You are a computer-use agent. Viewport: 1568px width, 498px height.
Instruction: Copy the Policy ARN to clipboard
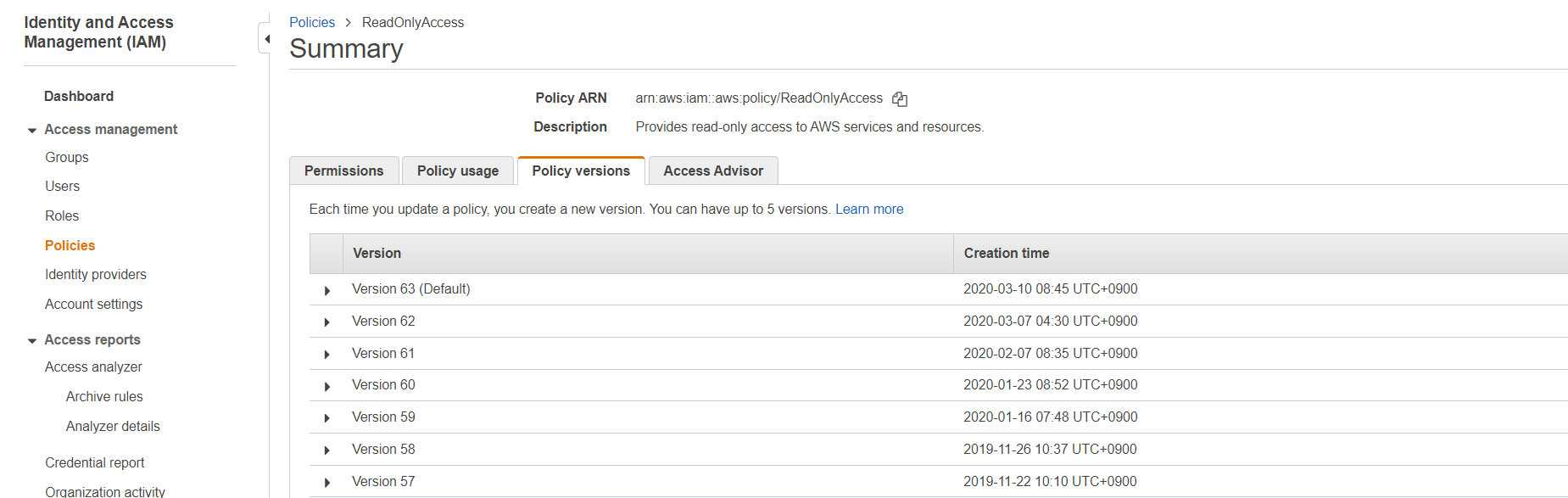(900, 99)
